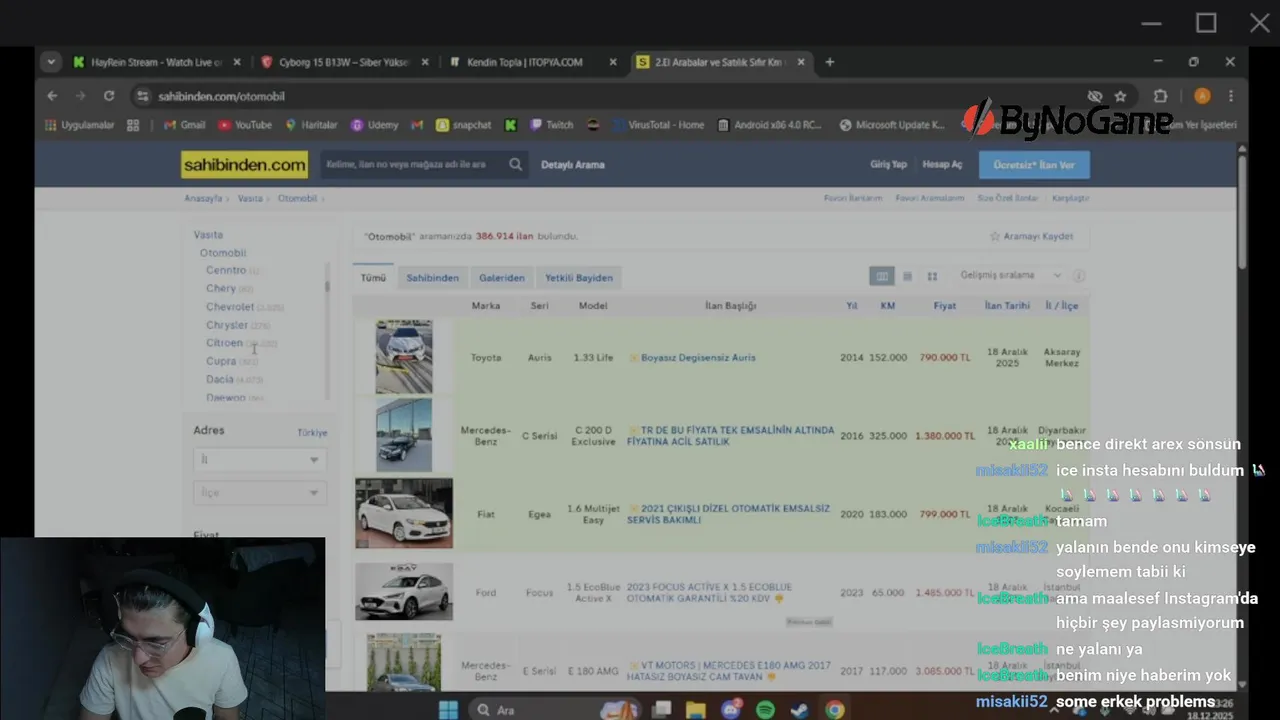Close the Kendin Topla ITOPYA.COM tab
The height and width of the screenshot is (720, 1280).
[x=613, y=62]
